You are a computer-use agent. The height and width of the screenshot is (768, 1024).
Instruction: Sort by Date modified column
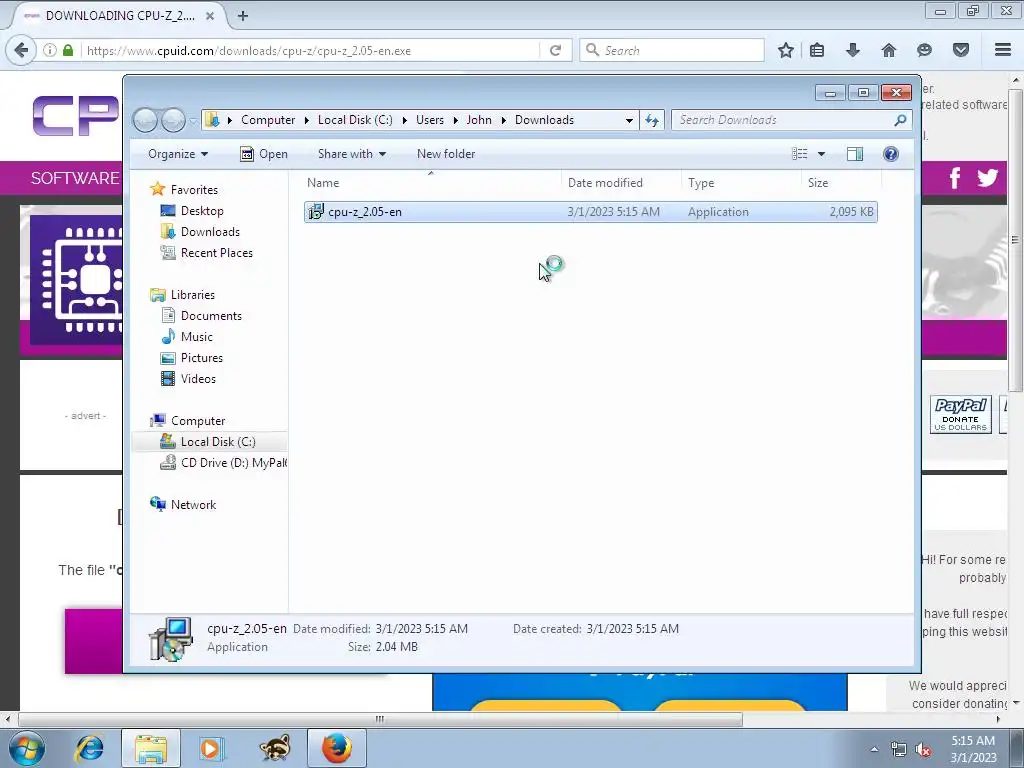tap(621, 183)
